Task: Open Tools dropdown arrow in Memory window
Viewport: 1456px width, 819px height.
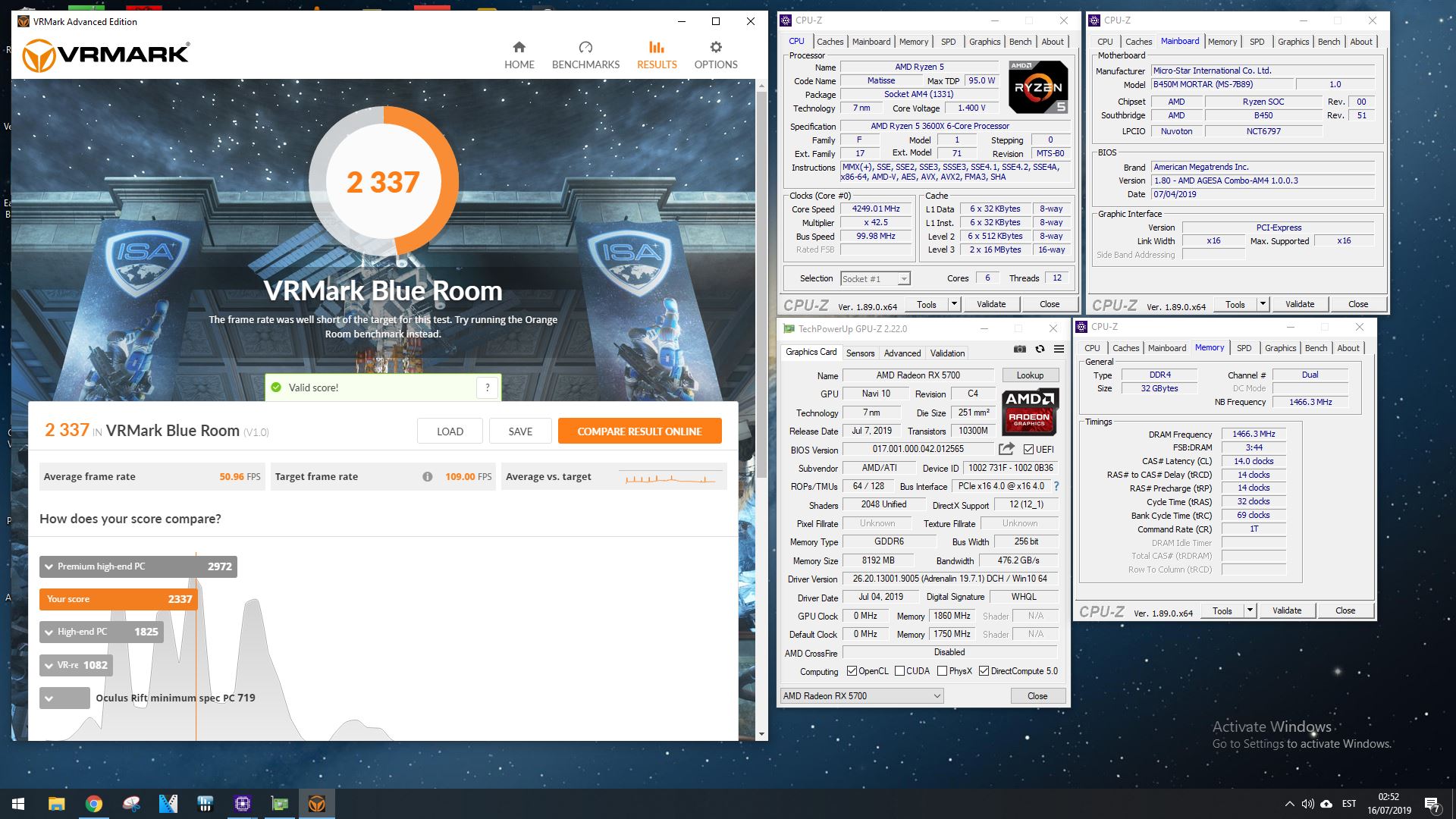Action: [1250, 610]
